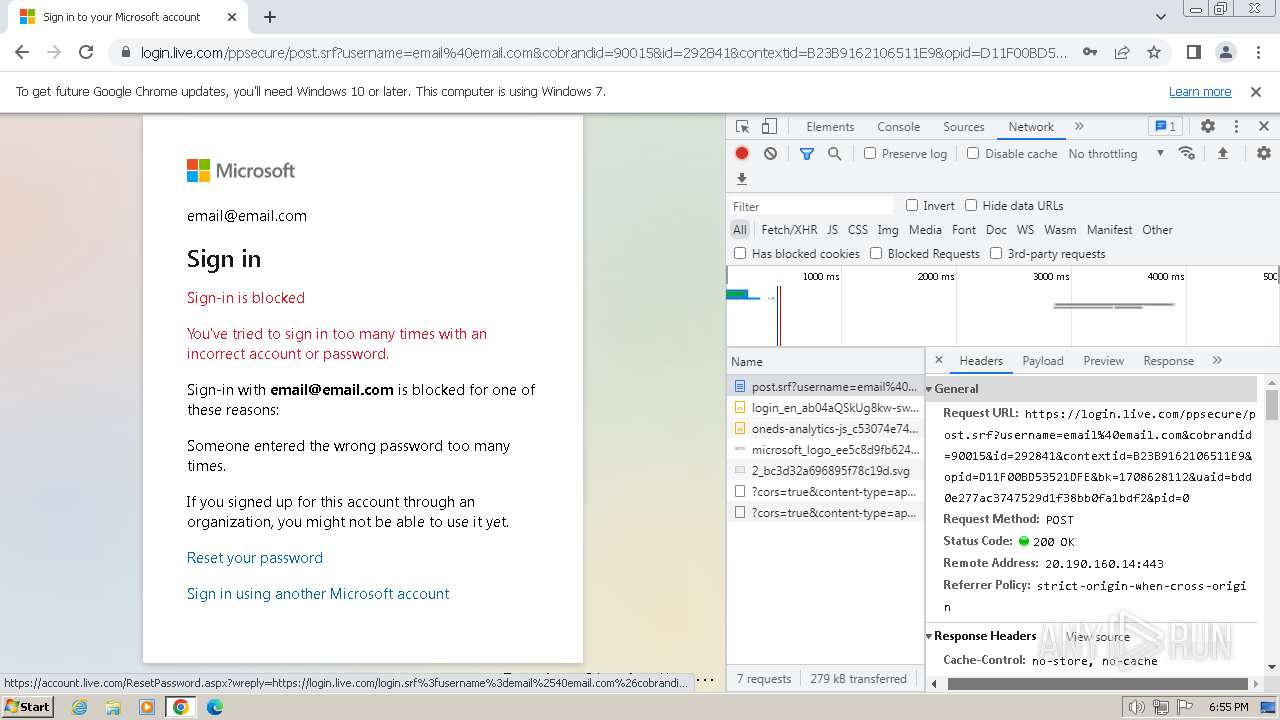Switch to the Elements panel
This screenshot has width=1280, height=720.
[x=830, y=127]
